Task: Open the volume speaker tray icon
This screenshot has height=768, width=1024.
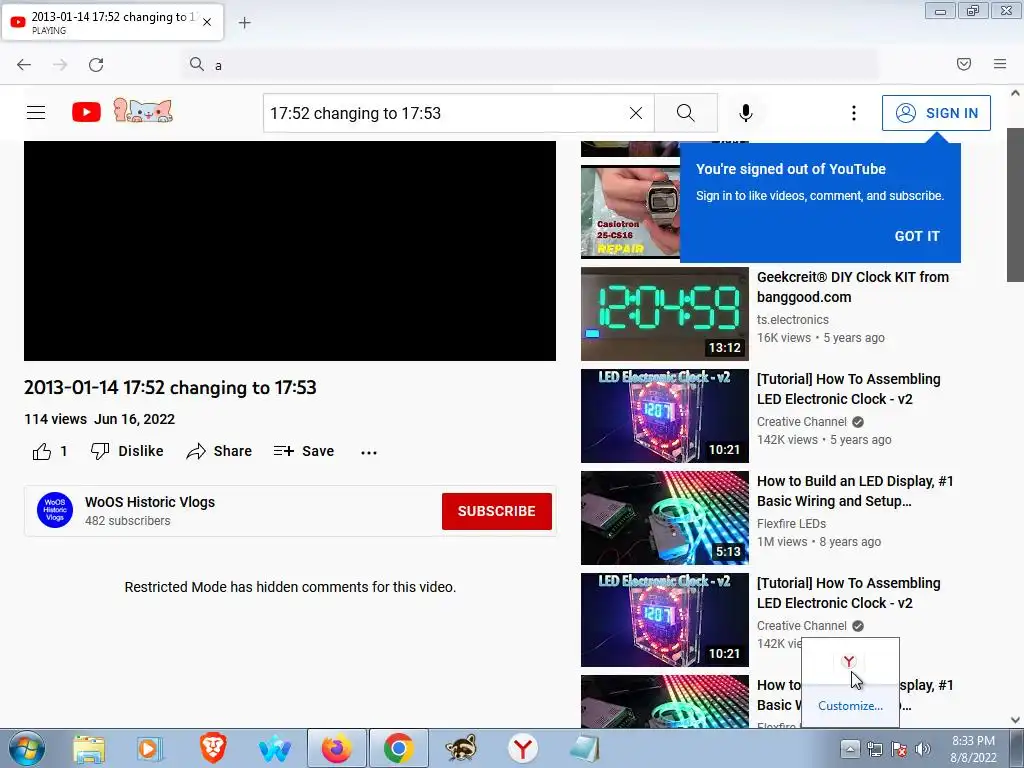Action: point(923,749)
